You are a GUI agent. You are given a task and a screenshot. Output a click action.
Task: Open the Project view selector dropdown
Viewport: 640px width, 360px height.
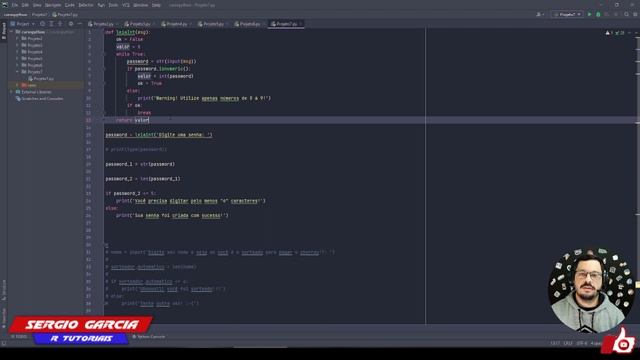22,24
